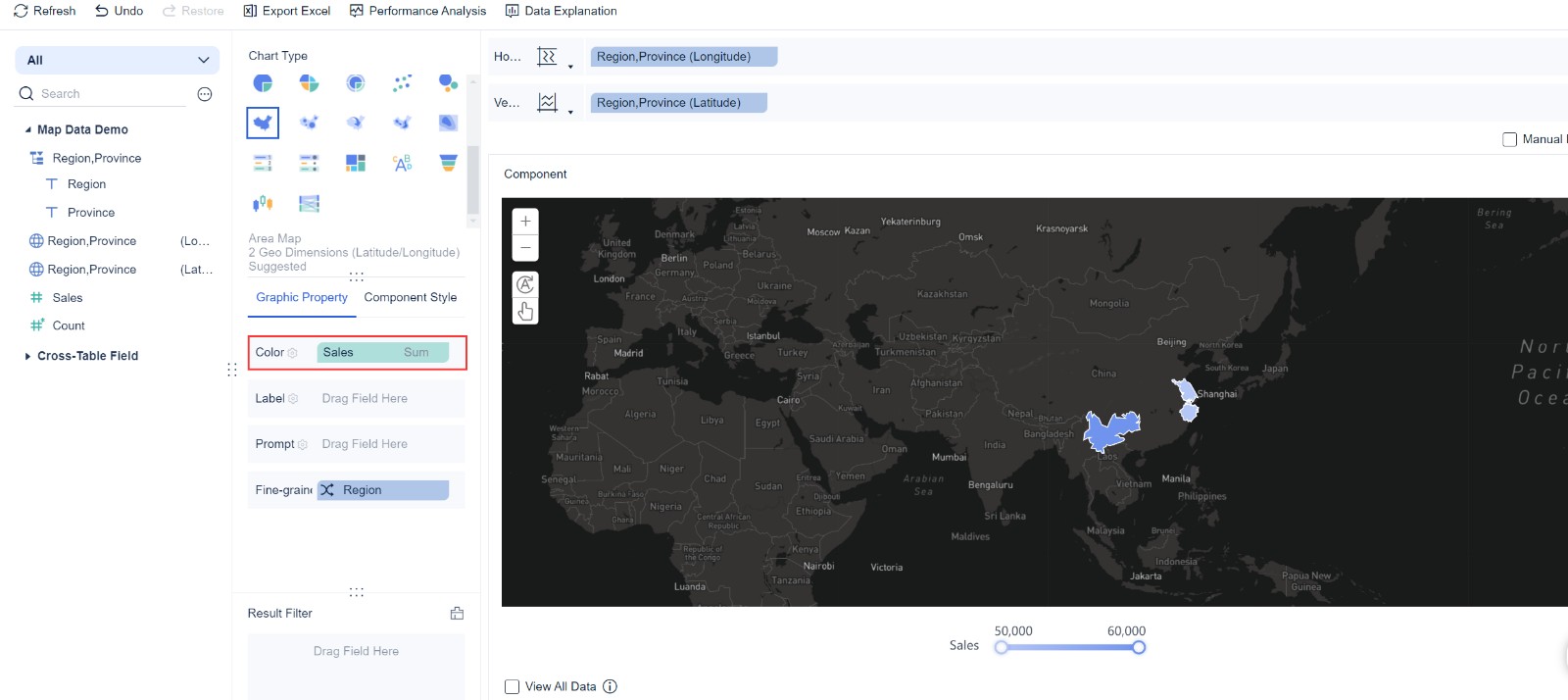Select the Region field
This screenshot has width=1568, height=700.
point(86,184)
